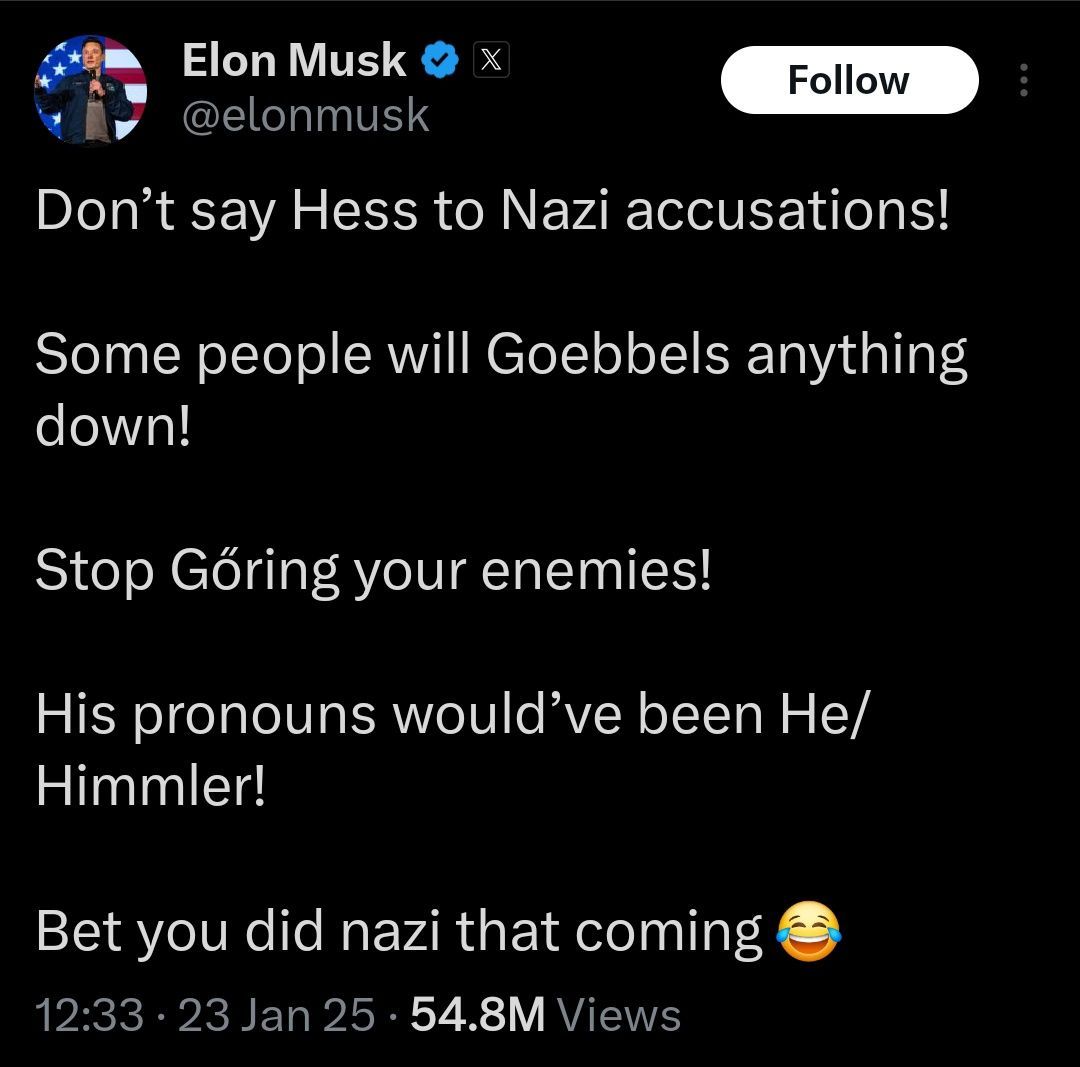Image resolution: width=1080 pixels, height=1067 pixels.
Task: Click the @elonmusk handle
Action: [305, 116]
